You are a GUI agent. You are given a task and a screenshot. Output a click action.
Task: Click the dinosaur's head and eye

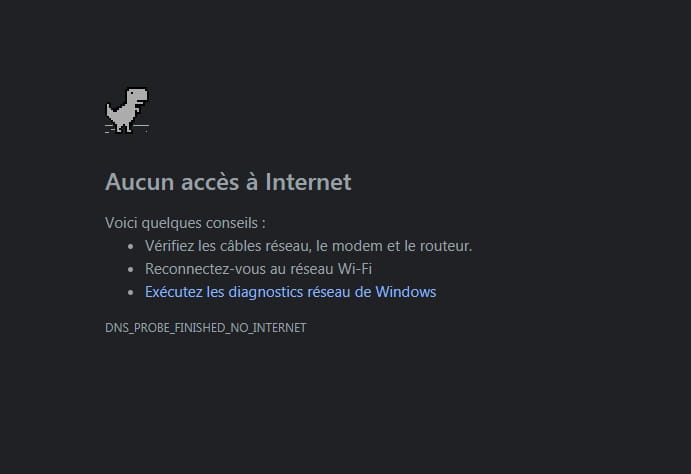click(137, 96)
